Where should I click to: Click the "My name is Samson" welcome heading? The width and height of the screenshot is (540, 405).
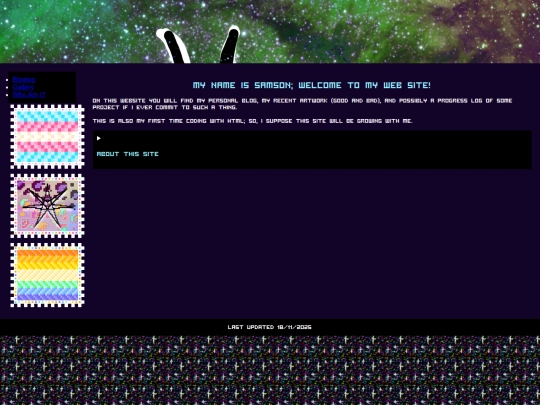point(312,85)
